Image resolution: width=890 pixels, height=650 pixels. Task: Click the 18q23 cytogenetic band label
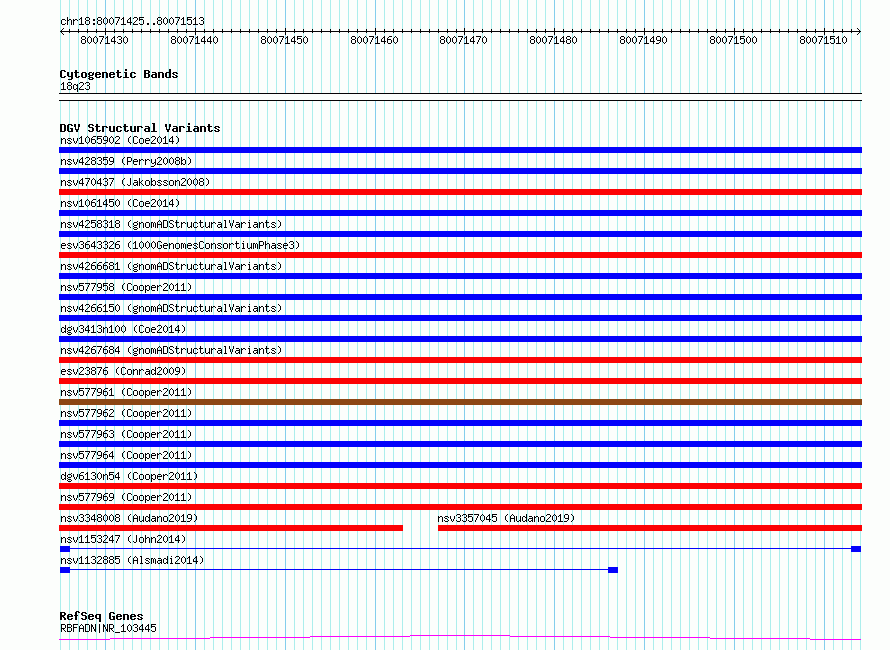click(x=75, y=86)
